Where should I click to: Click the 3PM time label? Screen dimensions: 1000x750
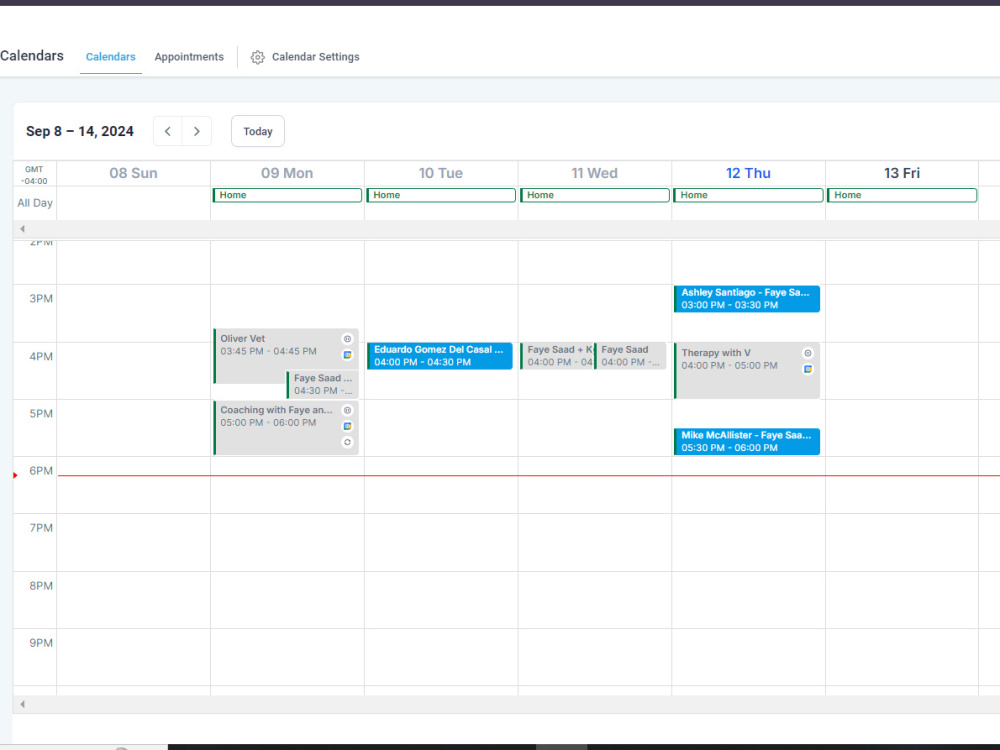tap(41, 298)
